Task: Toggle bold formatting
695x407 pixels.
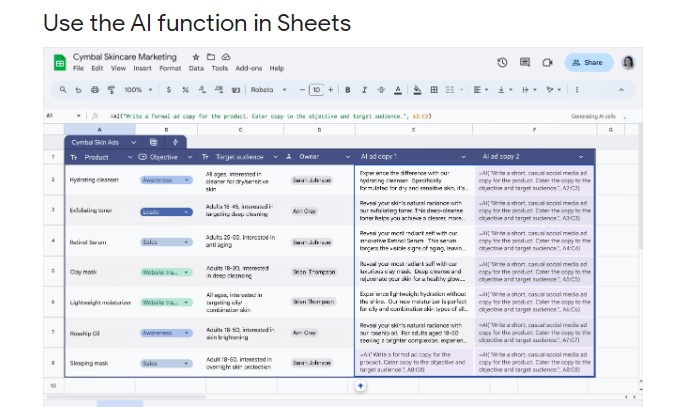Action: click(x=348, y=90)
